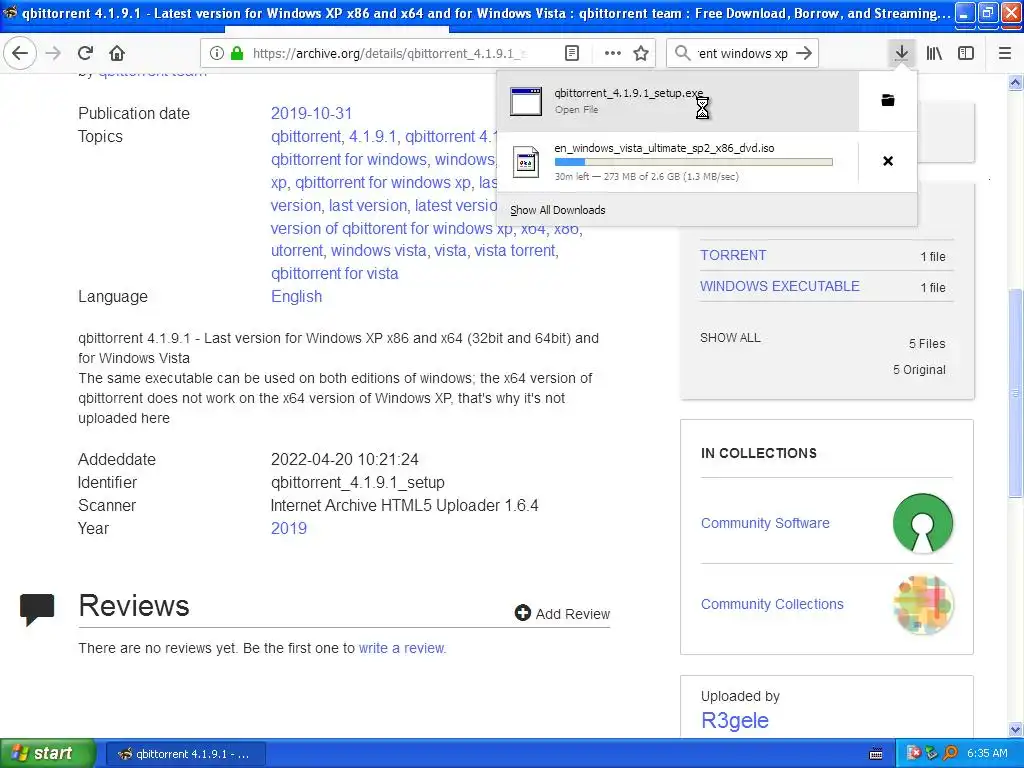Open the 'qbittorrent for vista' topic link

[334, 273]
